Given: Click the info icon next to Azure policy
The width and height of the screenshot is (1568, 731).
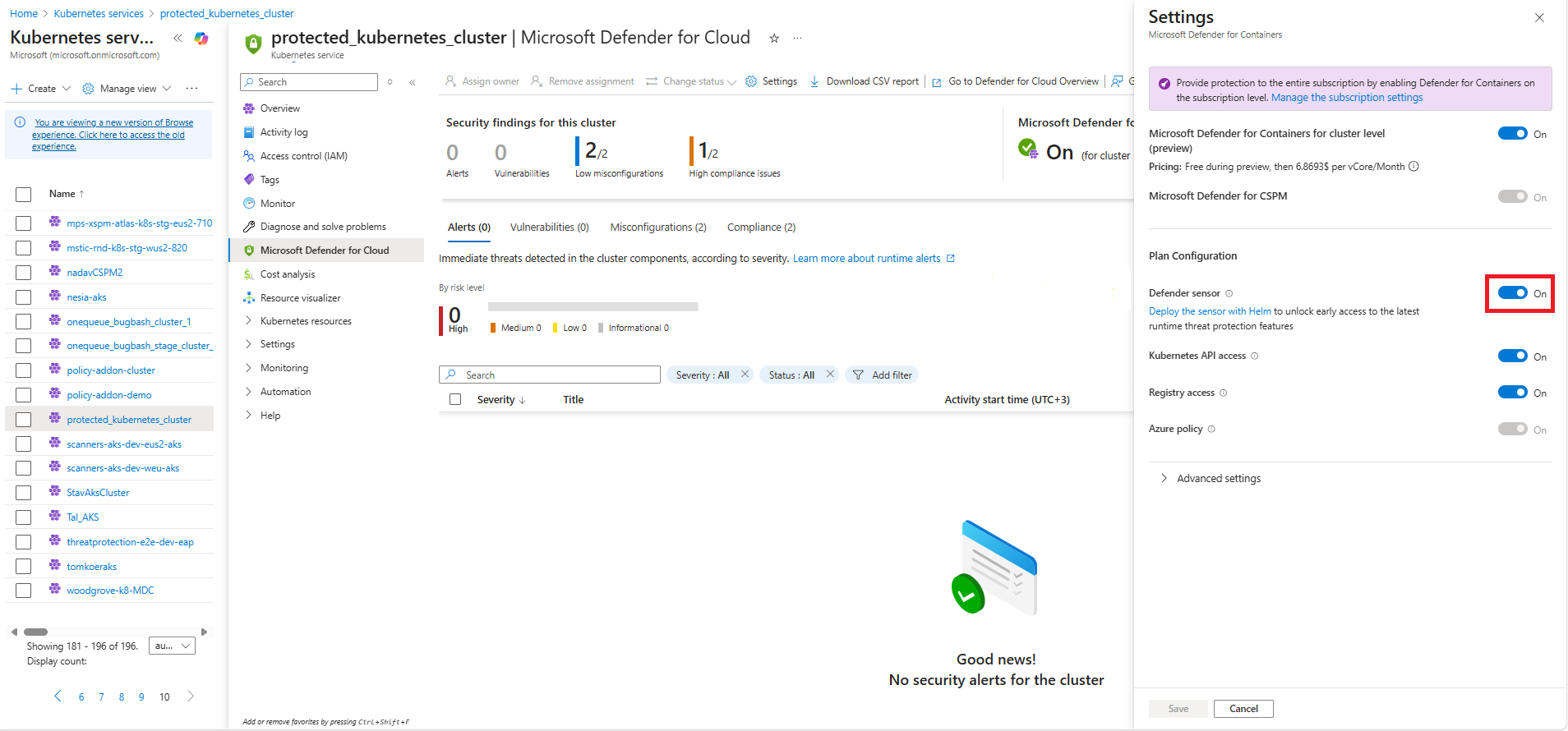Looking at the screenshot, I should coord(1211,429).
